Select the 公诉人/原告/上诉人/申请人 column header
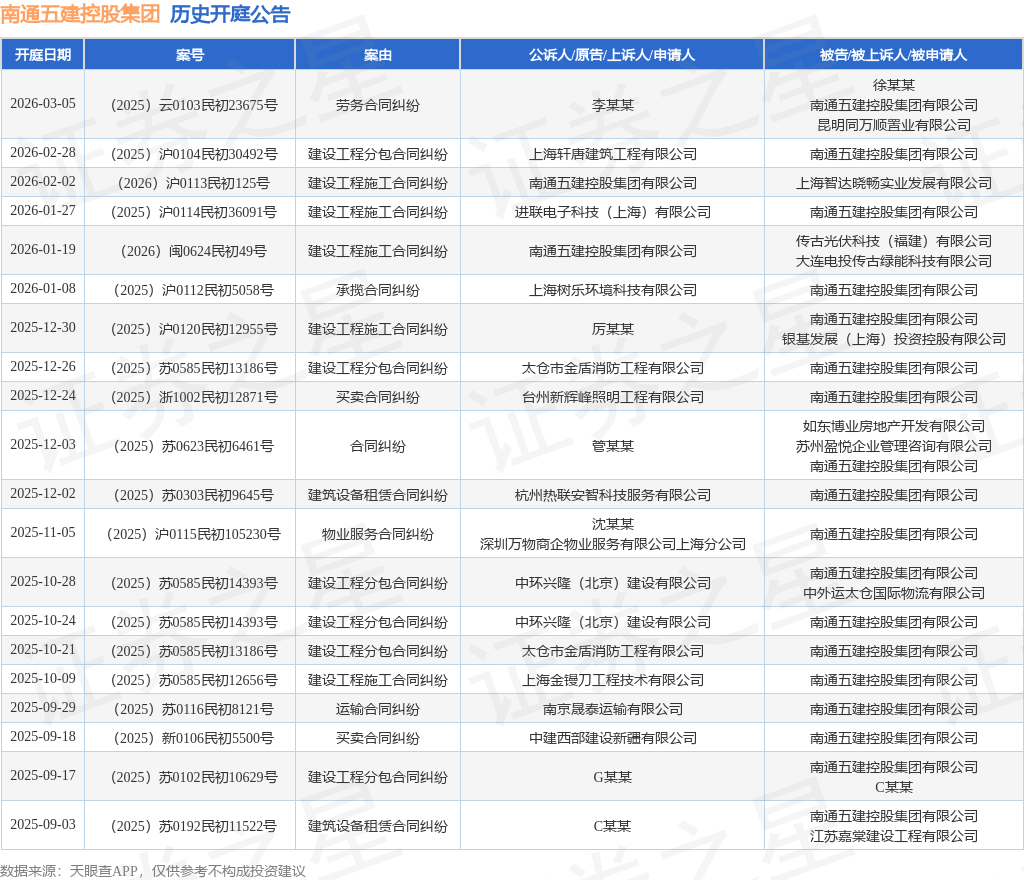This screenshot has width=1024, height=880. pyautogui.click(x=612, y=55)
